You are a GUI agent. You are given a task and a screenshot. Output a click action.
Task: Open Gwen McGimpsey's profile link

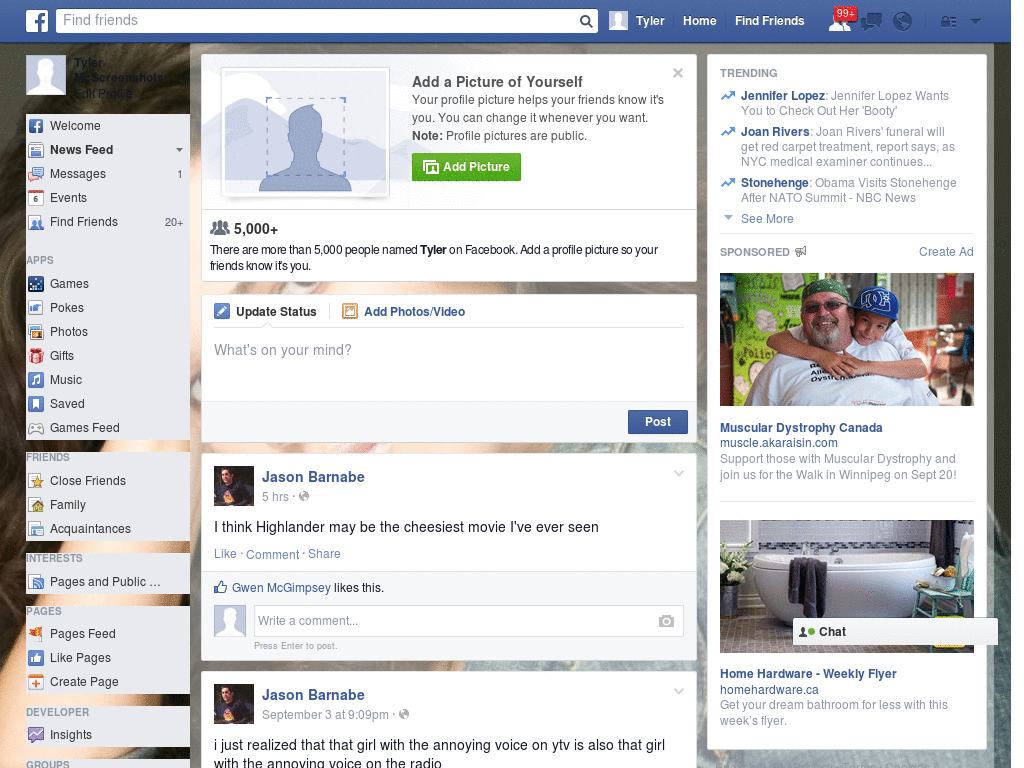point(281,588)
